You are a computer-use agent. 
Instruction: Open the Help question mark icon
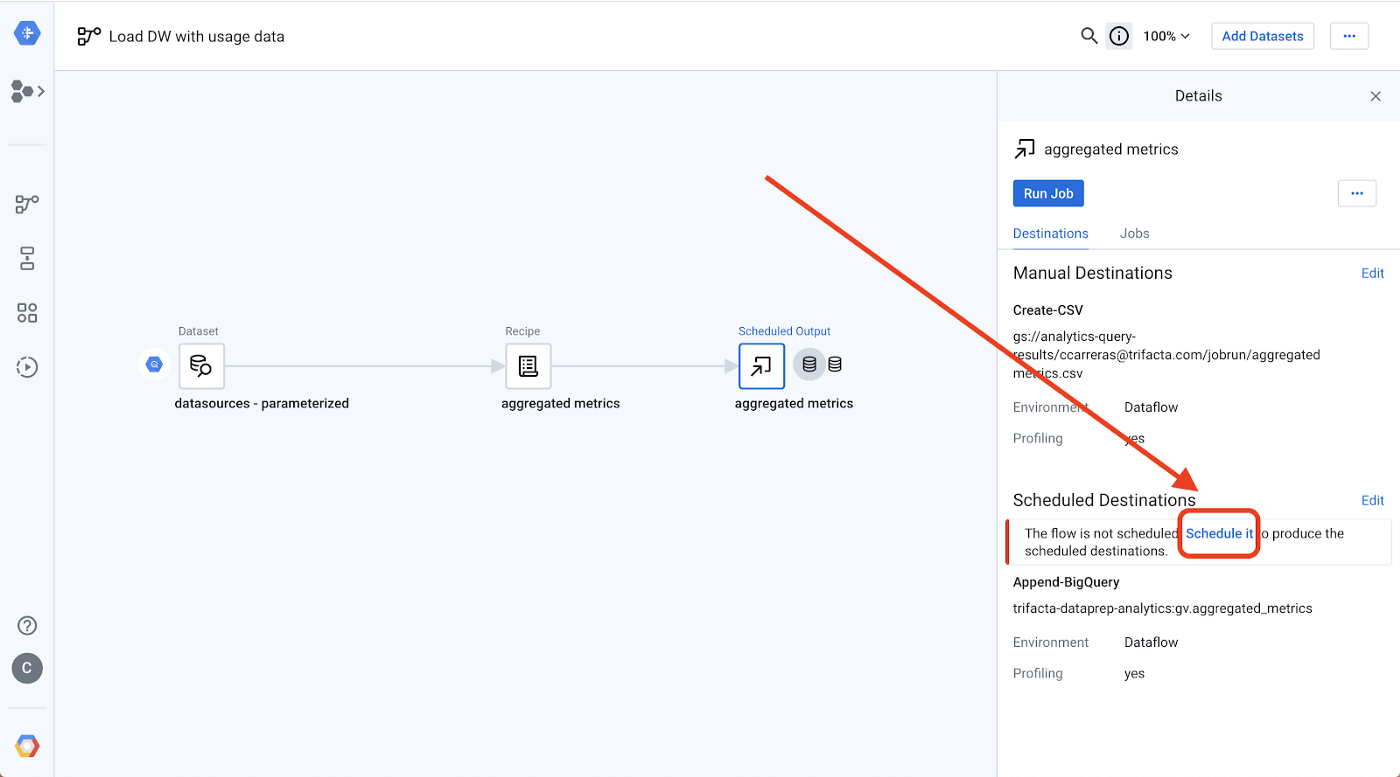(27, 626)
